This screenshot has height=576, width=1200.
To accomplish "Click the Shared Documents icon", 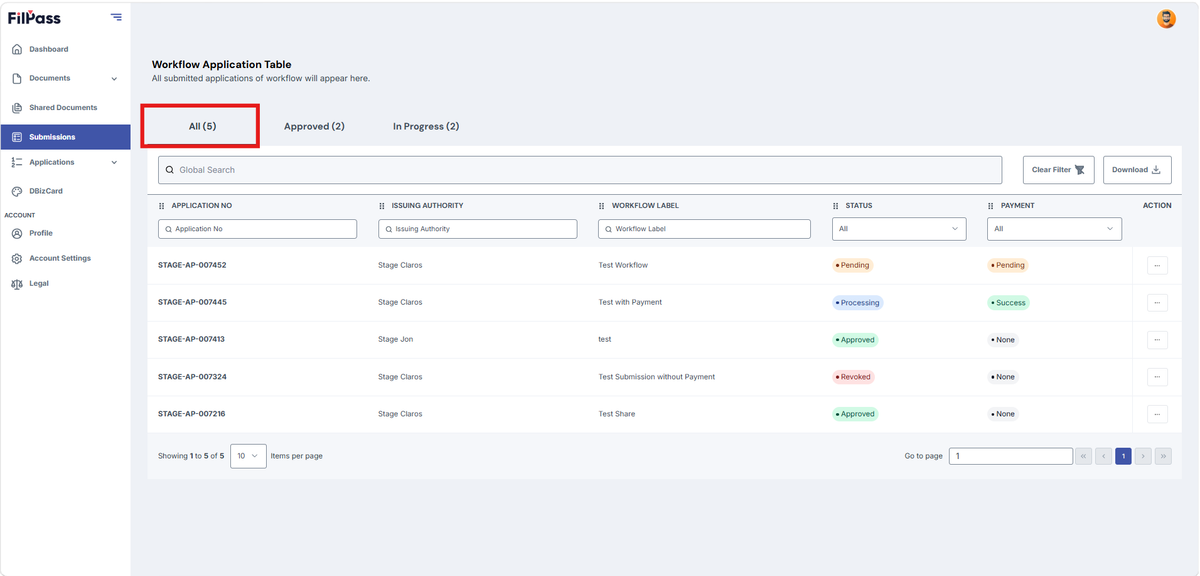I will tap(17, 108).
